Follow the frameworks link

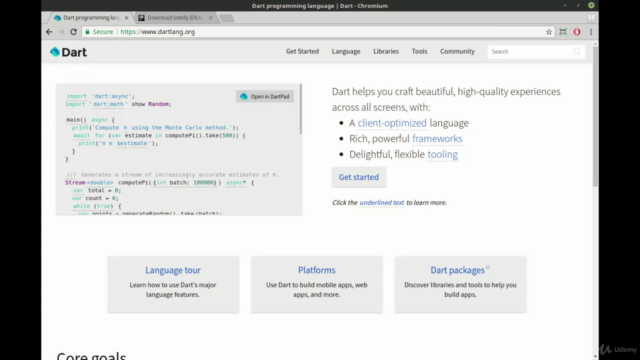tap(437, 139)
